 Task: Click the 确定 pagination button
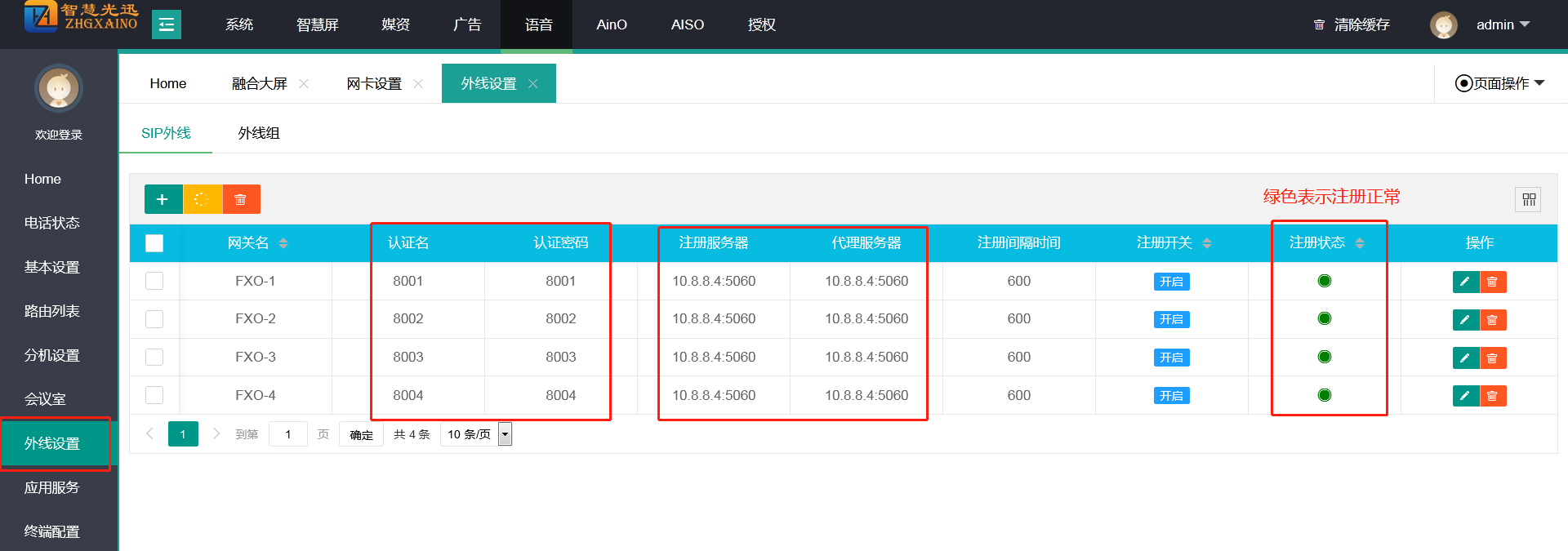(361, 434)
